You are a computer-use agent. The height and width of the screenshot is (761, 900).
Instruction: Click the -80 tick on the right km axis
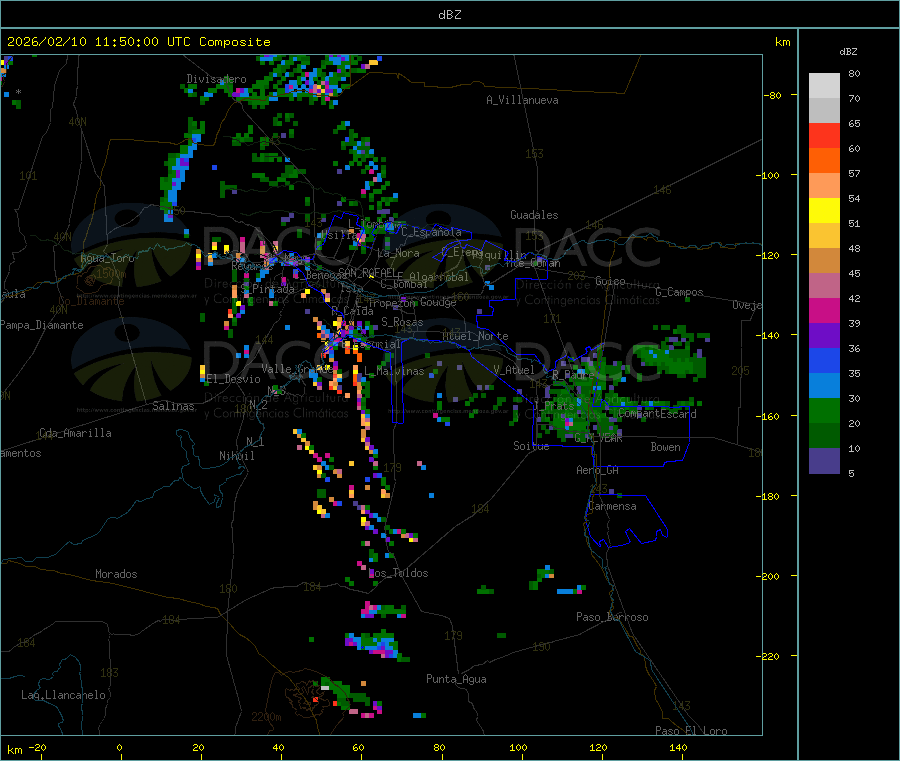pyautogui.click(x=773, y=95)
